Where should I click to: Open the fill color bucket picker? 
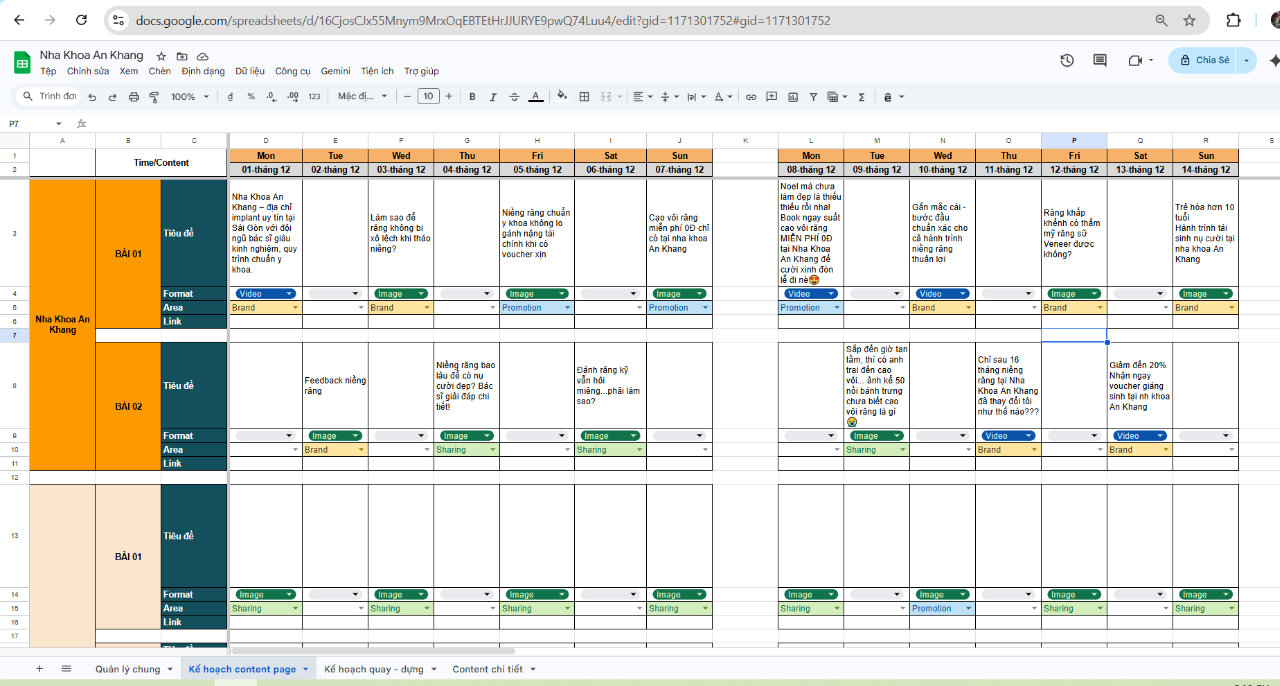[562, 97]
